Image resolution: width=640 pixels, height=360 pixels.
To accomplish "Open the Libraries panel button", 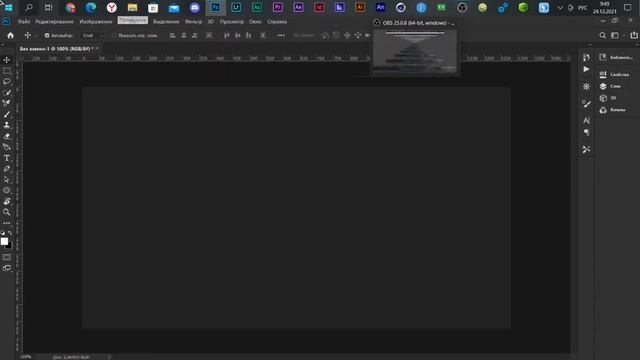I will [x=617, y=58].
